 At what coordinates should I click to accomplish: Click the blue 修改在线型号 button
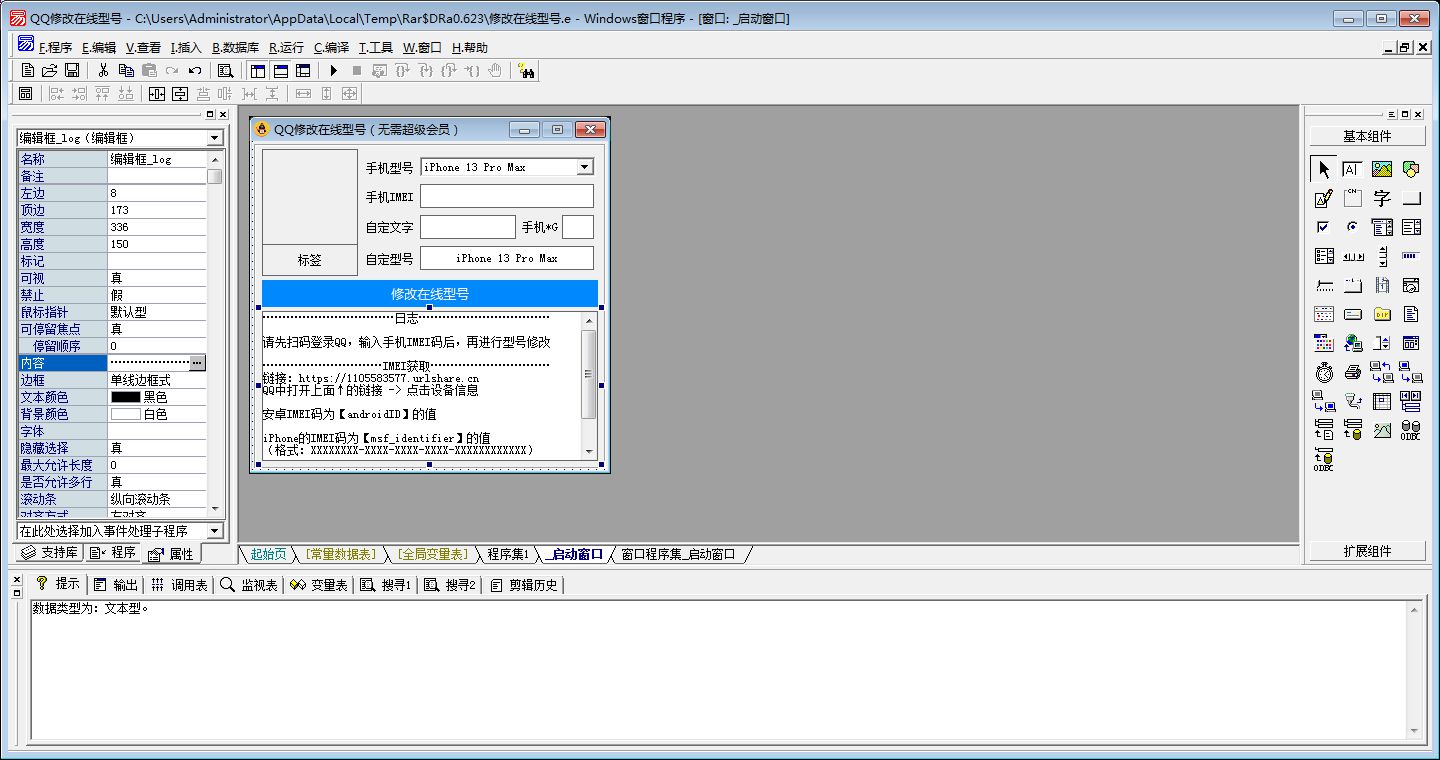(x=430, y=294)
